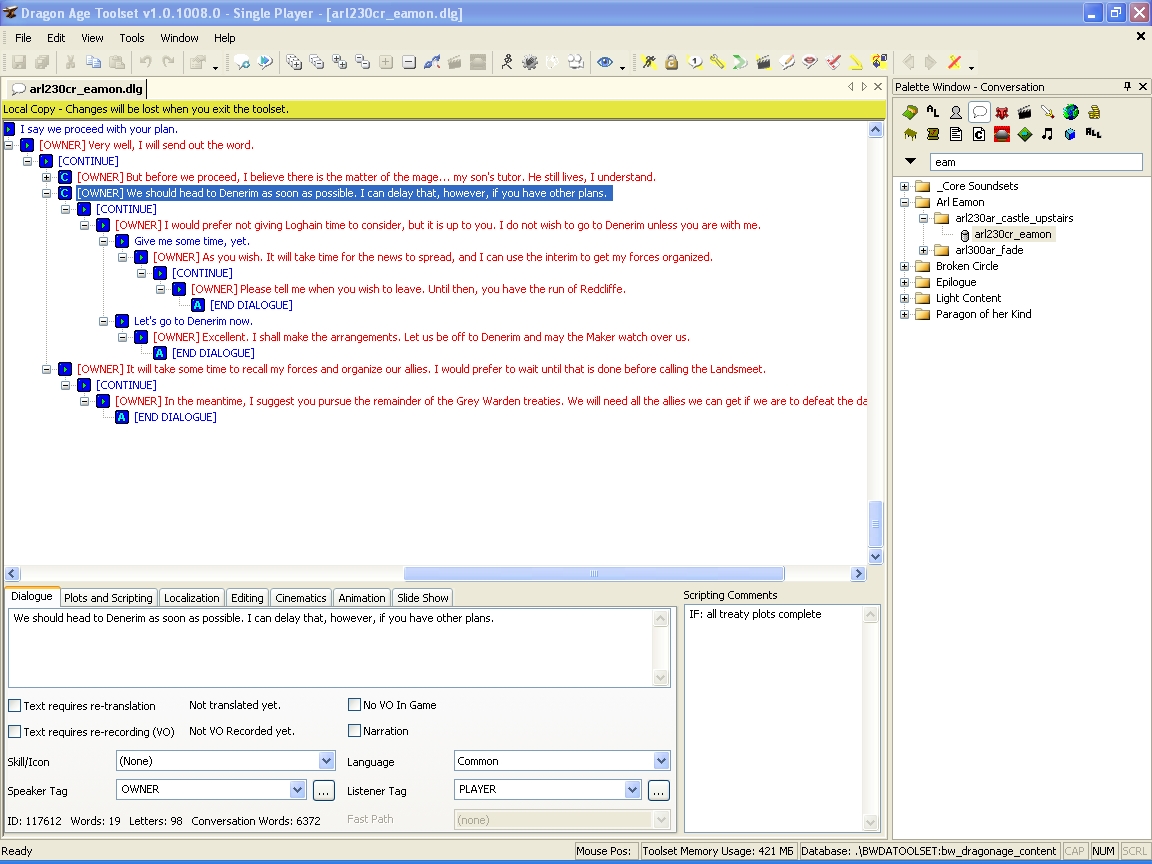This screenshot has width=1152, height=864.
Task: Click the red X icon in toolbar
Action: (x=954, y=62)
